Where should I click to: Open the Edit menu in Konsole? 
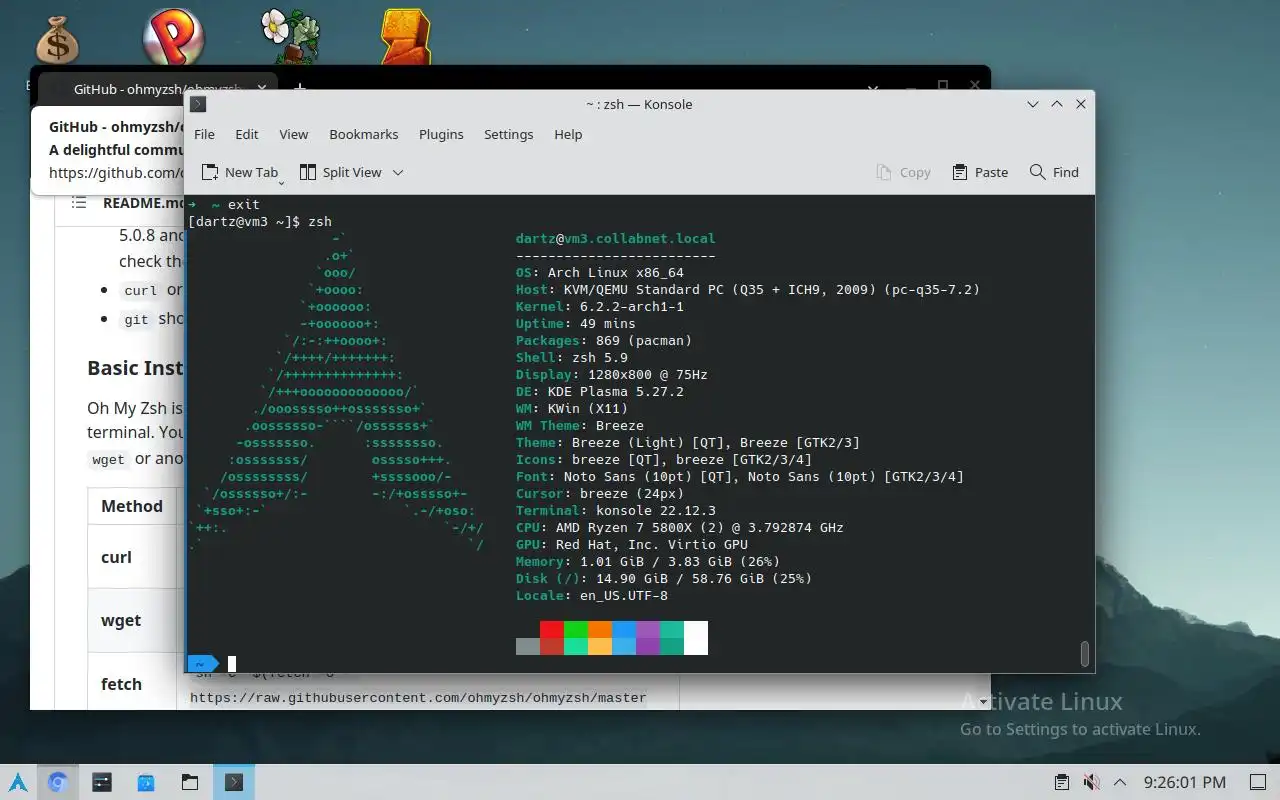(247, 134)
